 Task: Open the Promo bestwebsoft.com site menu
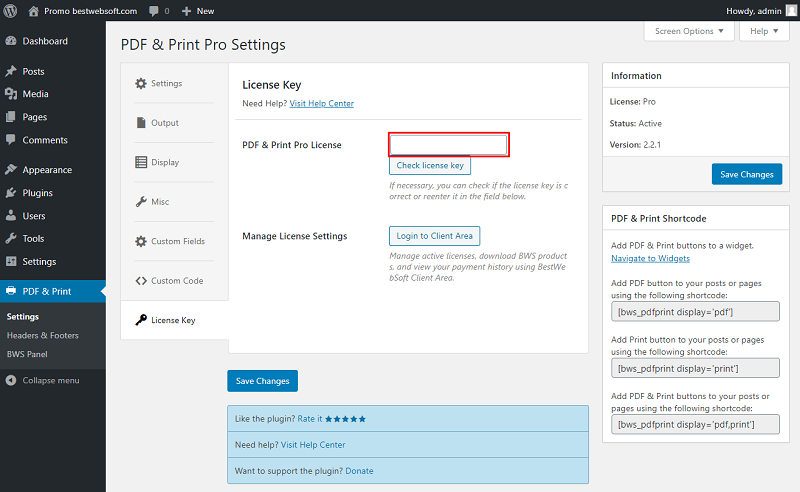click(83, 11)
